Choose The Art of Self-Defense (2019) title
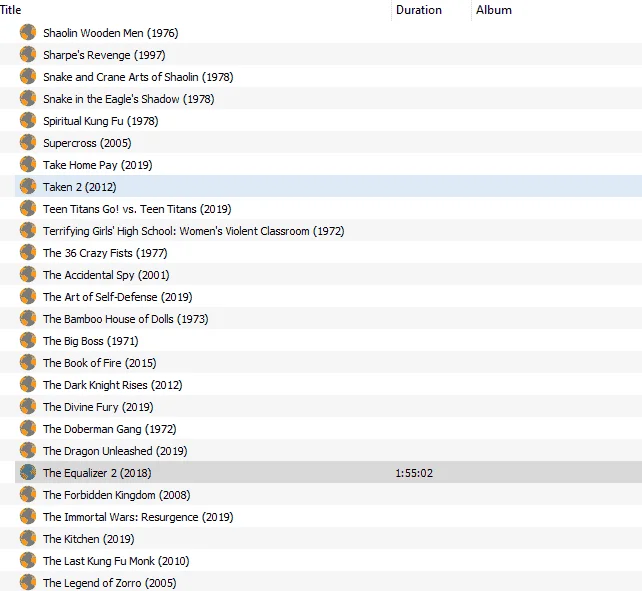642x591 pixels. (118, 297)
